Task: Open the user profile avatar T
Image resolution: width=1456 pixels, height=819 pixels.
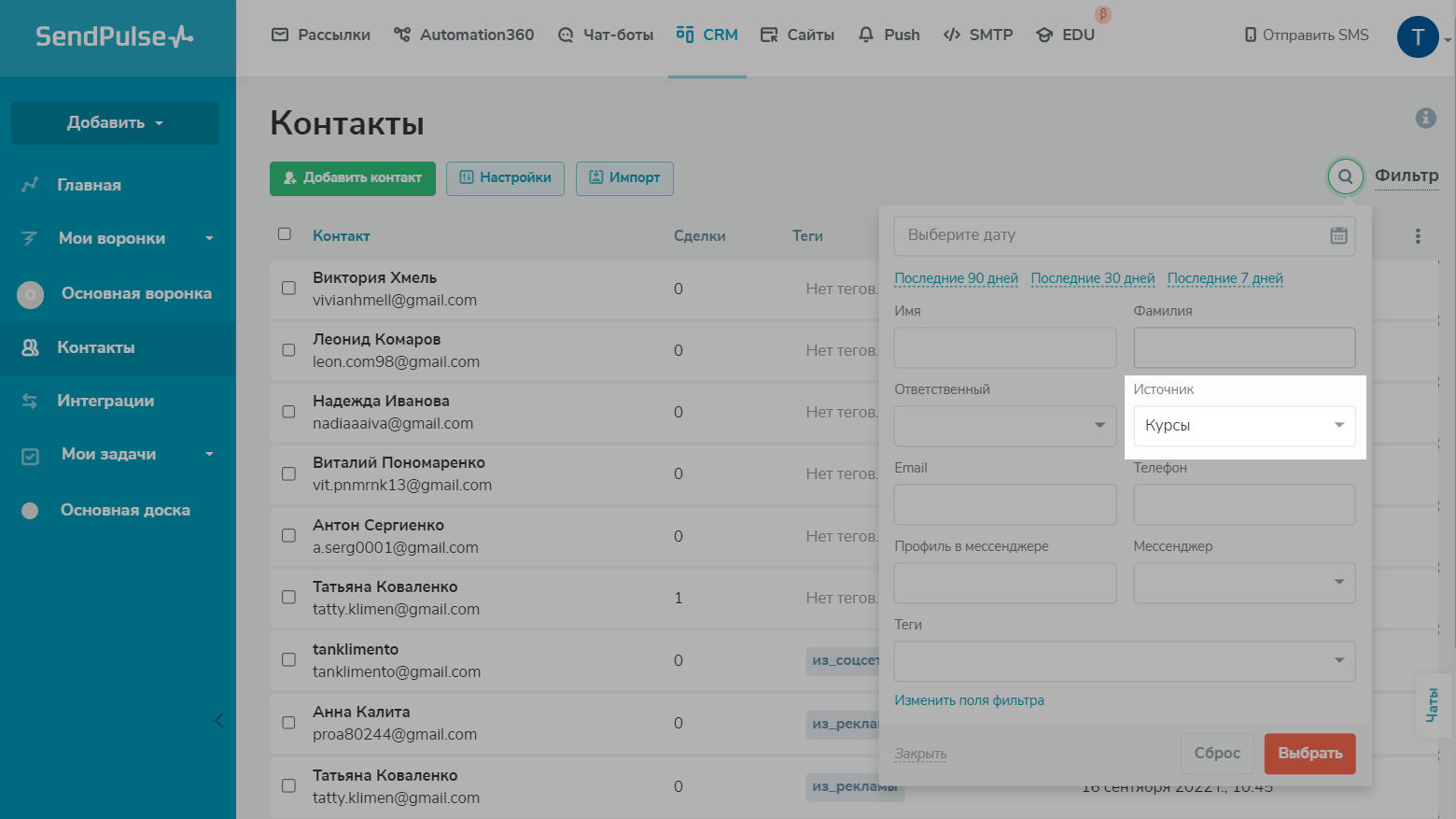Action: click(x=1417, y=37)
